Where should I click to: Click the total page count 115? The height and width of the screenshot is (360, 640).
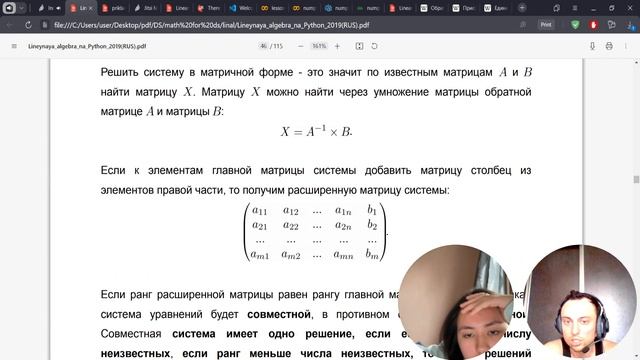278,46
